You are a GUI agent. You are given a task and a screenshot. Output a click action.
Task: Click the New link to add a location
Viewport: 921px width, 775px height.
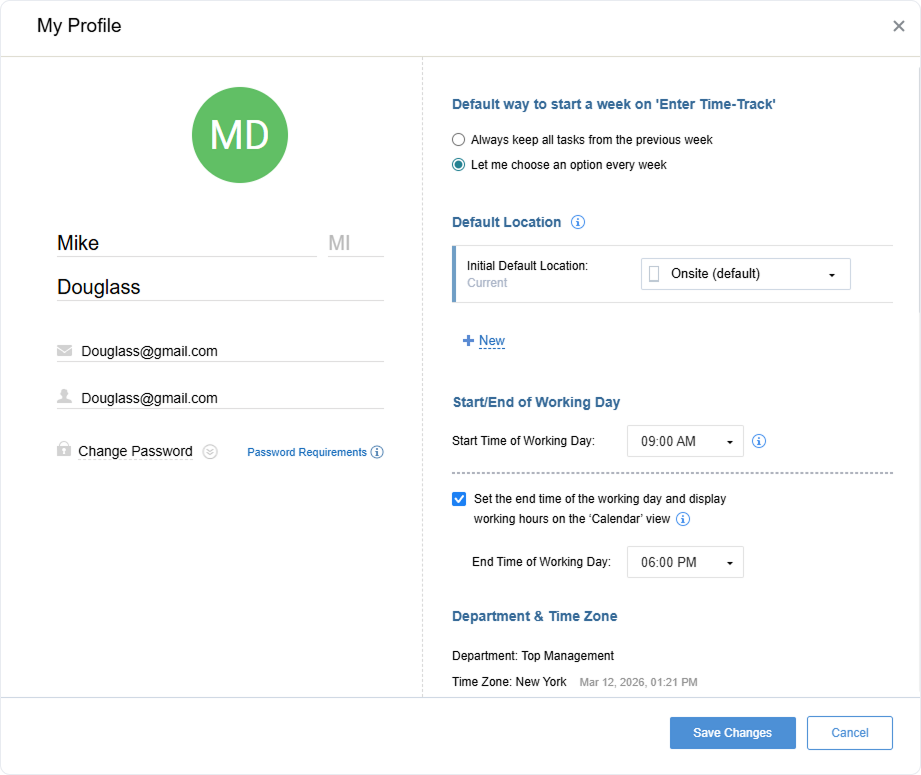(483, 340)
